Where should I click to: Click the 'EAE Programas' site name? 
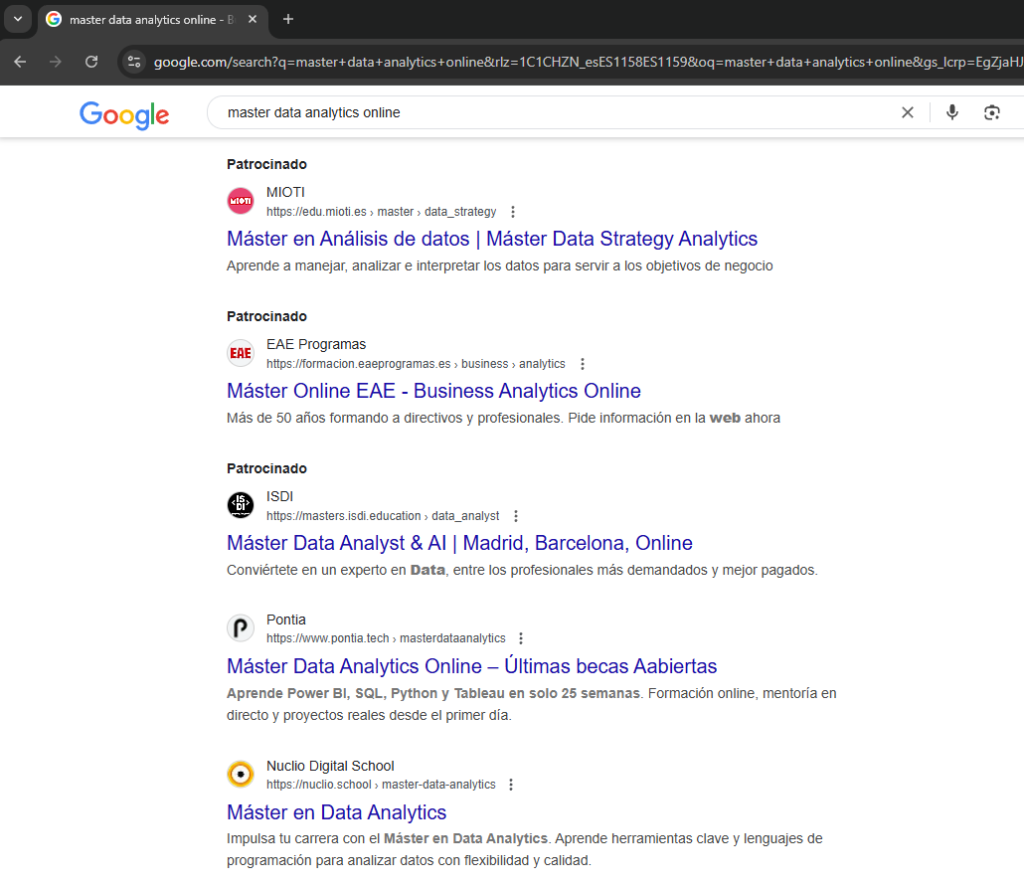(x=316, y=344)
